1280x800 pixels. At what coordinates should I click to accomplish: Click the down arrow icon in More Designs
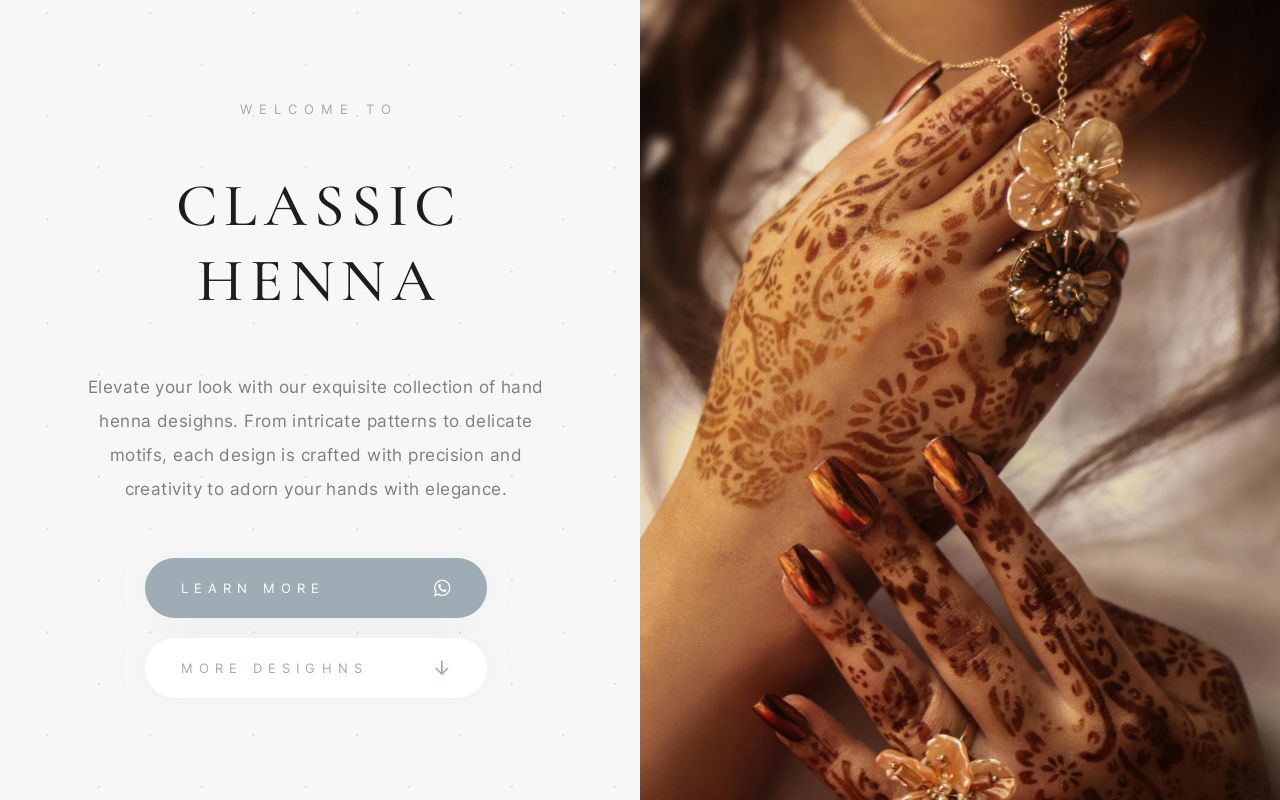tap(442, 668)
